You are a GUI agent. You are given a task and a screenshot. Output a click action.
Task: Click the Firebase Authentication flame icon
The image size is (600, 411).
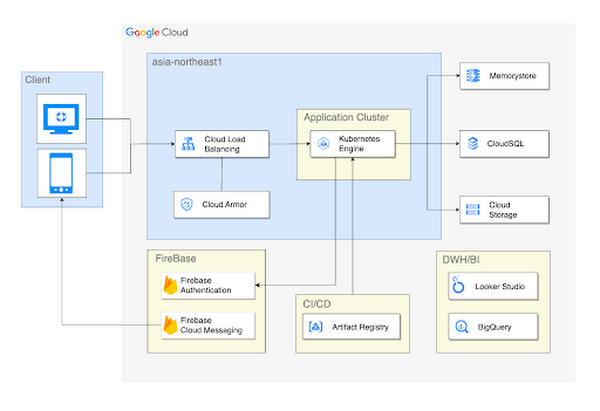pyautogui.click(x=170, y=285)
